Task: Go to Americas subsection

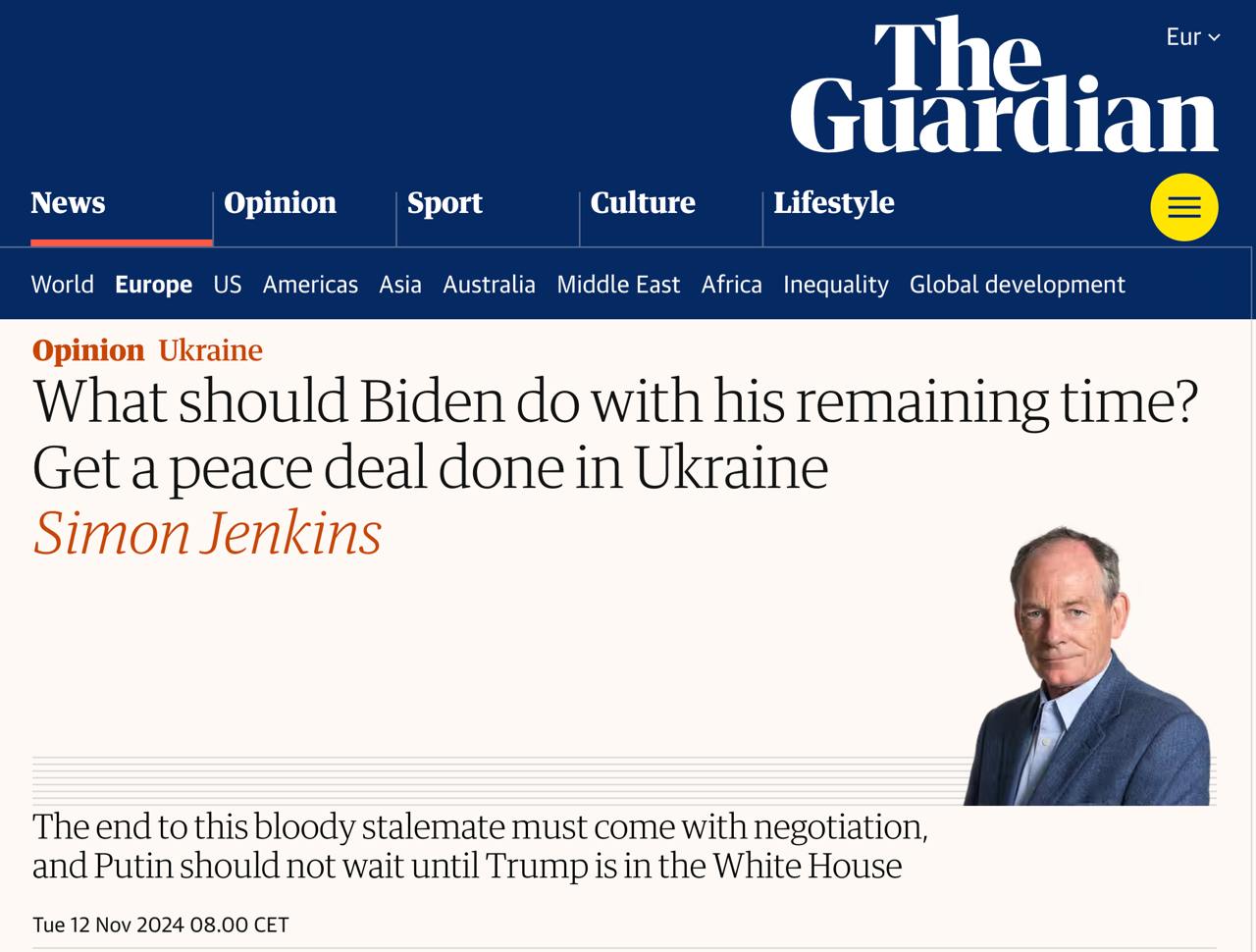Action: 310,285
